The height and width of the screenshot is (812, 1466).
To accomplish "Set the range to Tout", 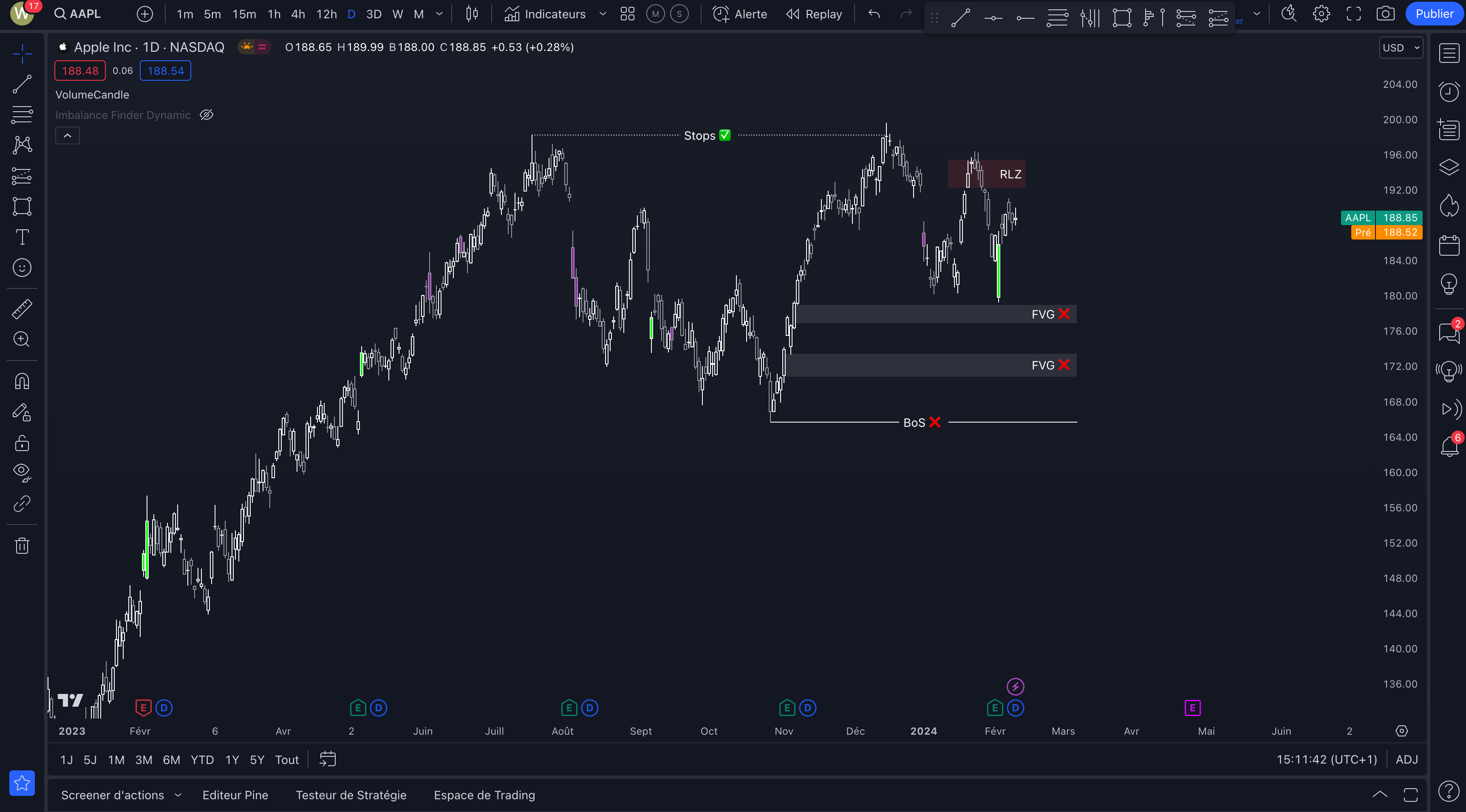I will [287, 760].
